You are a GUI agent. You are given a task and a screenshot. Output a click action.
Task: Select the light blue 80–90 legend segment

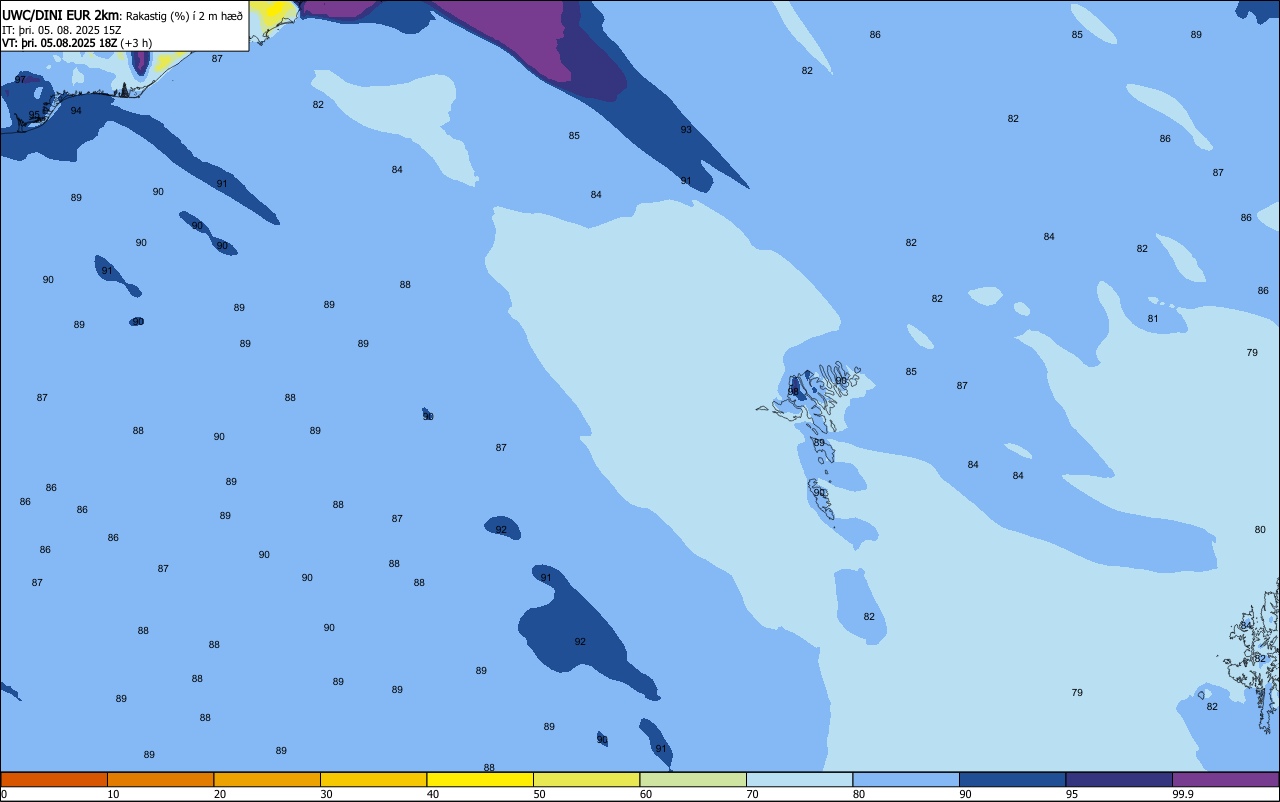coord(906,779)
